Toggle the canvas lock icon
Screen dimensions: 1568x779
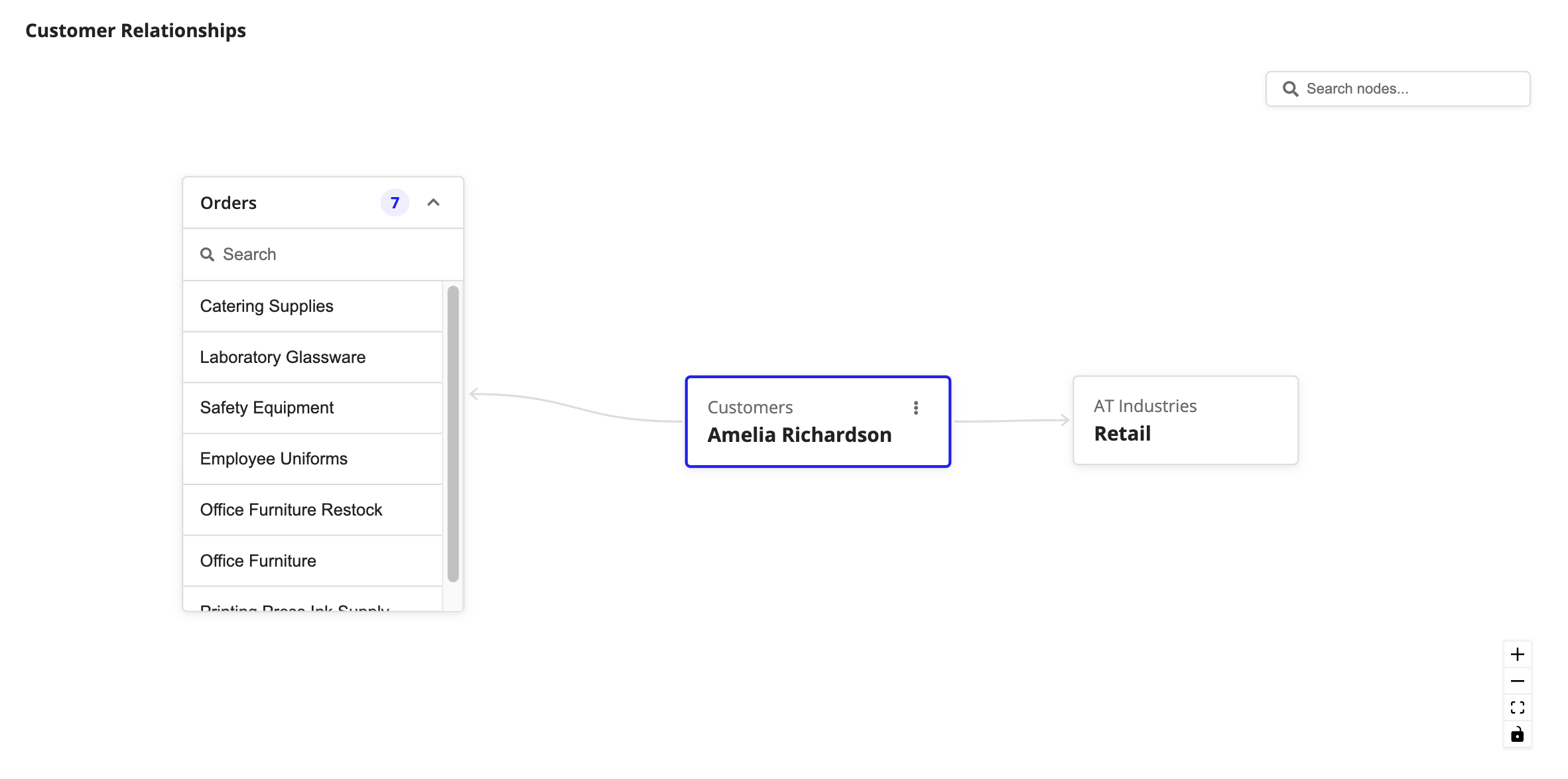(1517, 734)
